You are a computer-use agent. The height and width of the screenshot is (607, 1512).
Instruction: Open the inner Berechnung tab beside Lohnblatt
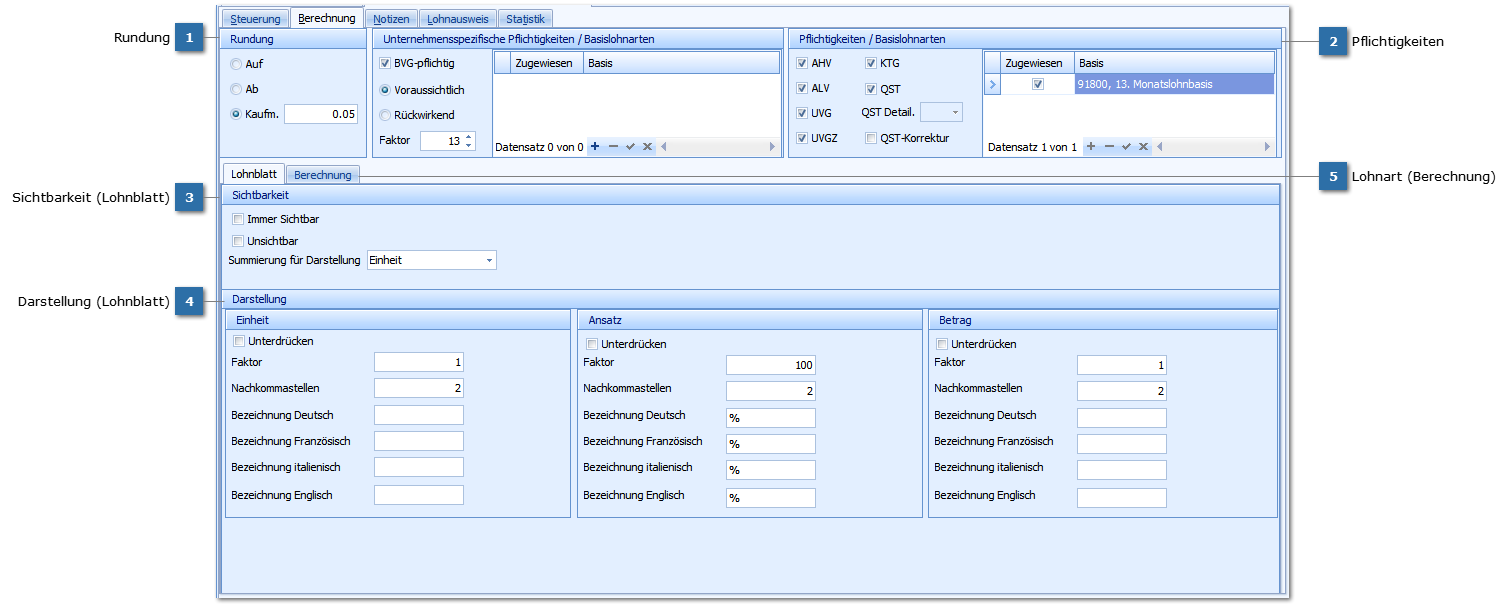[322, 175]
